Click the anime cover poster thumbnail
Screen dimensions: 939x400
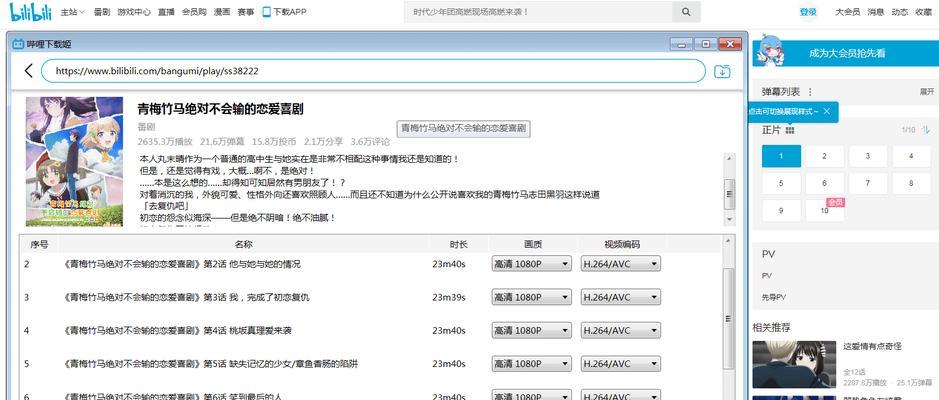(74, 162)
